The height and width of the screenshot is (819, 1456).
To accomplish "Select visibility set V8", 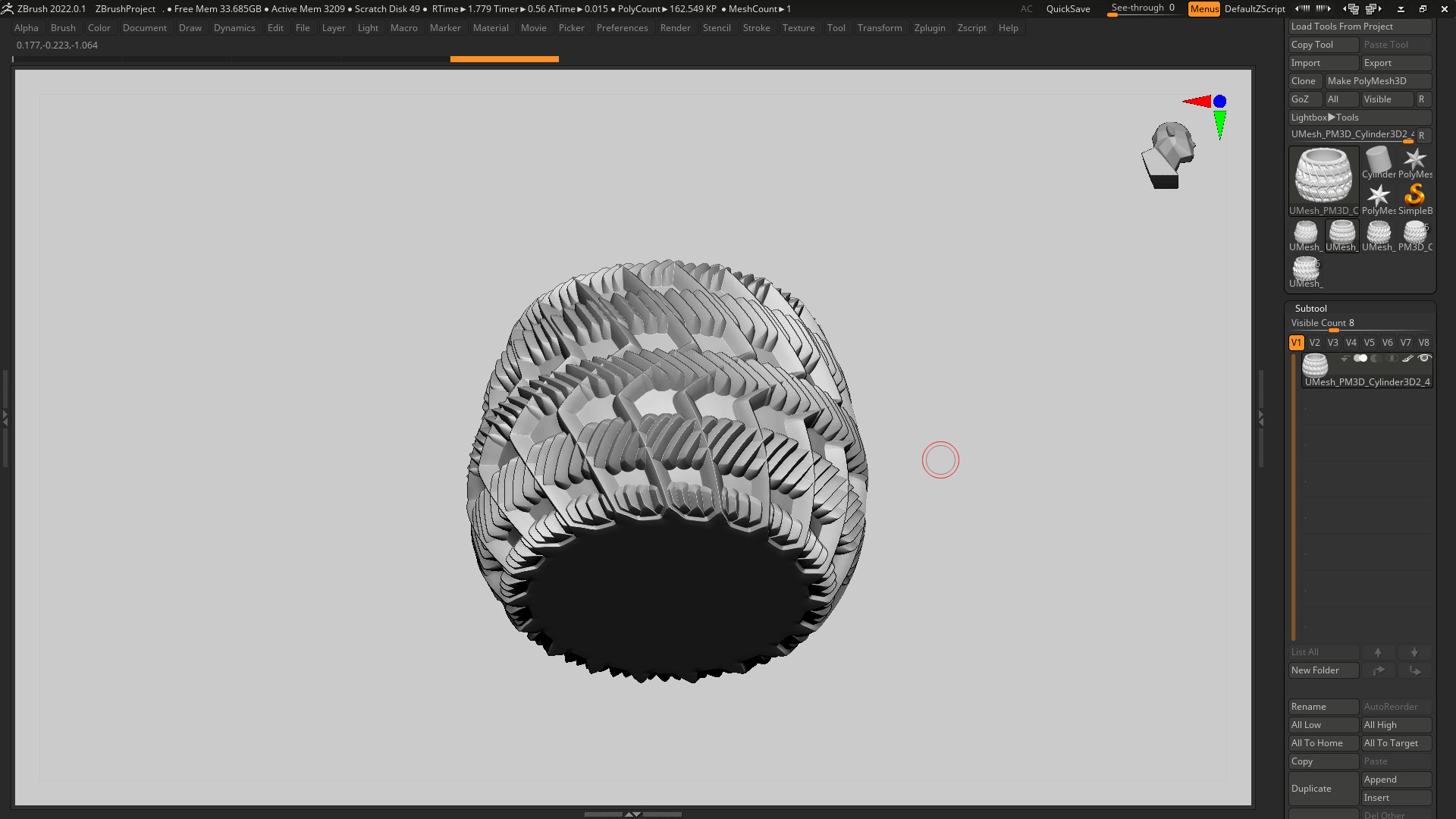I will tap(1423, 343).
